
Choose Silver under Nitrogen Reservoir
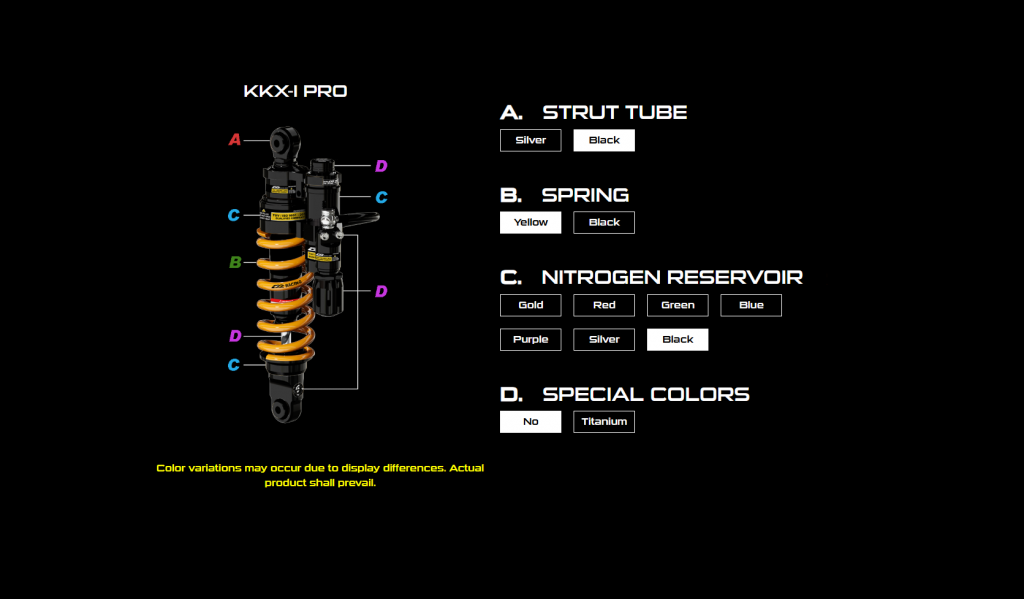tap(604, 339)
